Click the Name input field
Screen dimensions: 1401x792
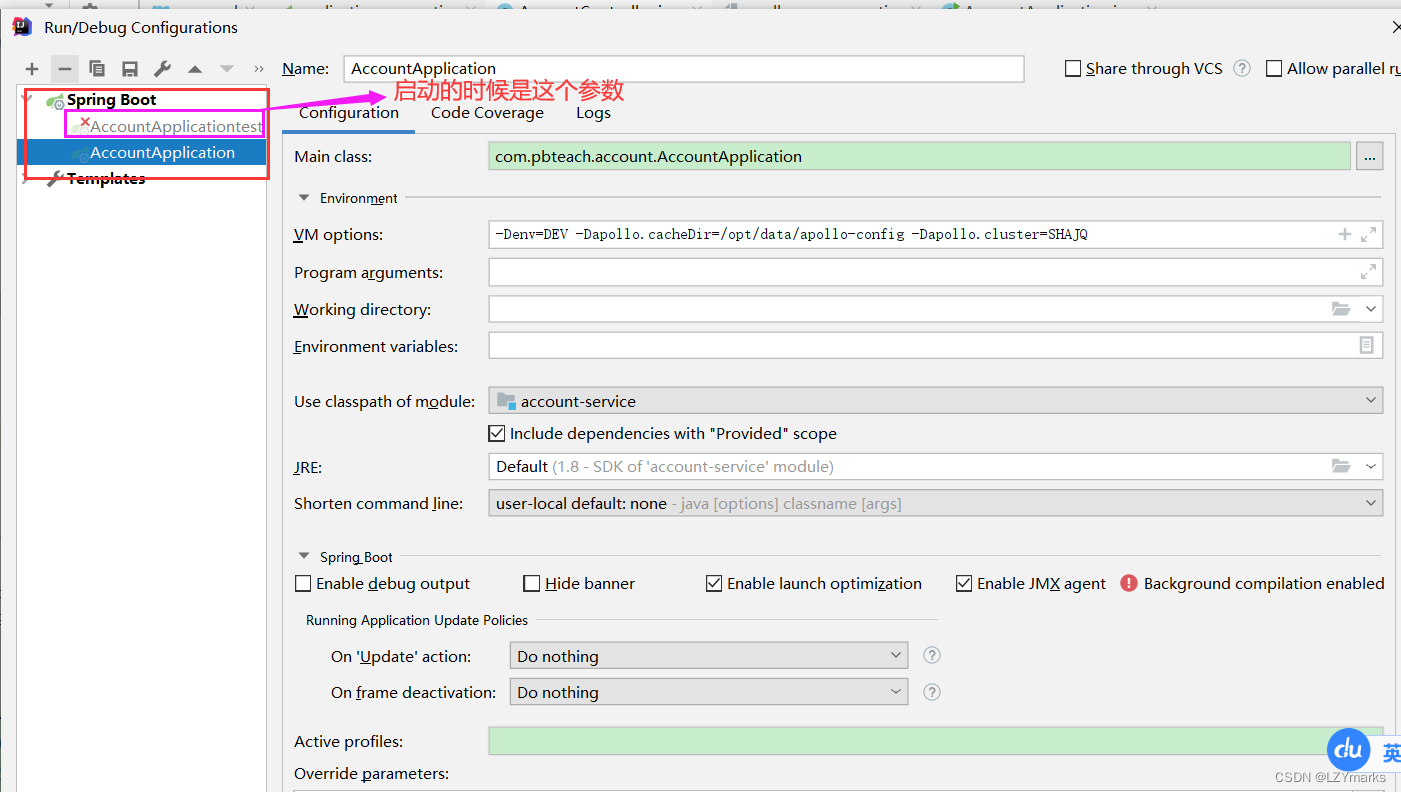point(684,69)
